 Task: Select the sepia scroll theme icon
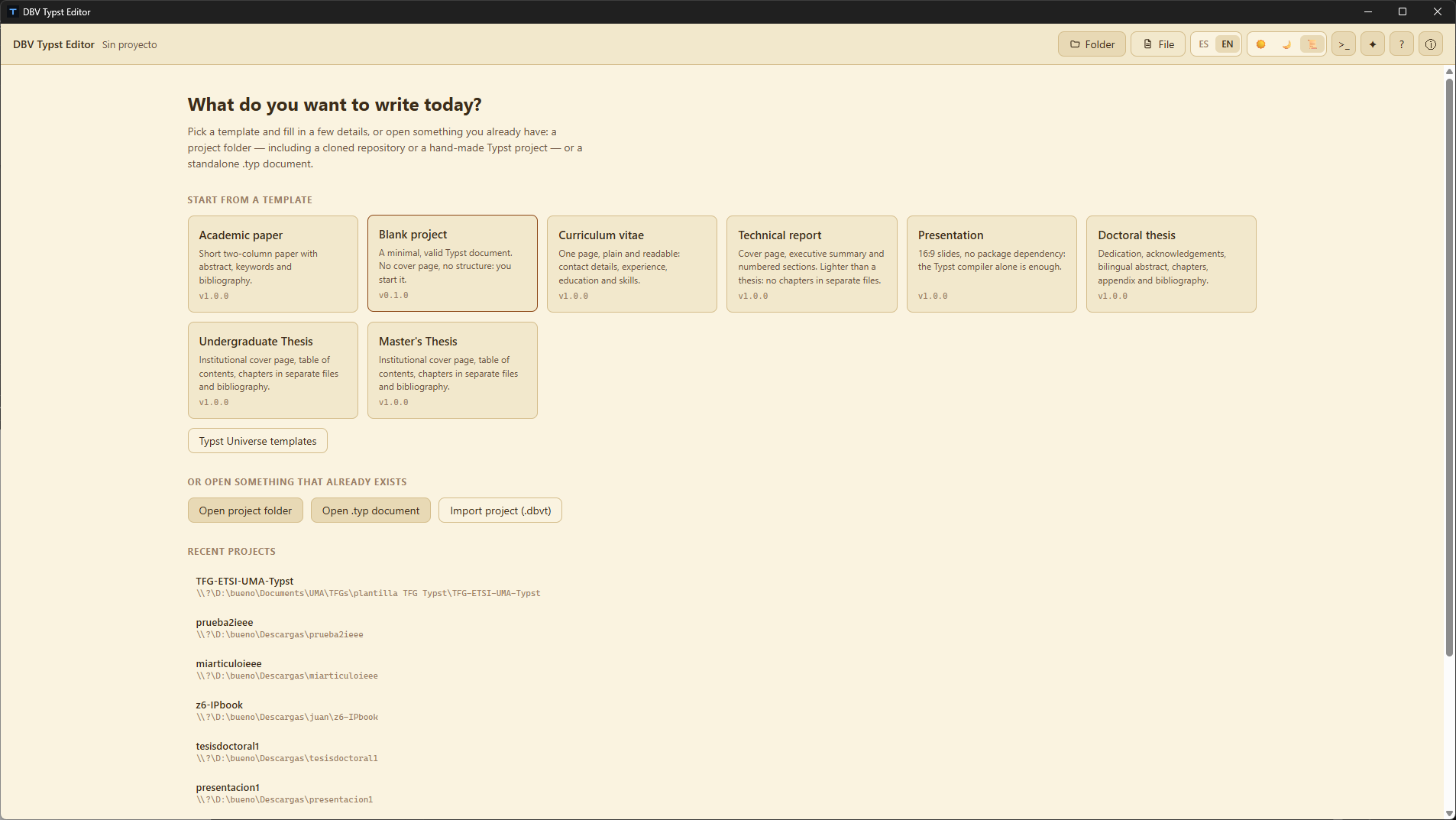1312,44
